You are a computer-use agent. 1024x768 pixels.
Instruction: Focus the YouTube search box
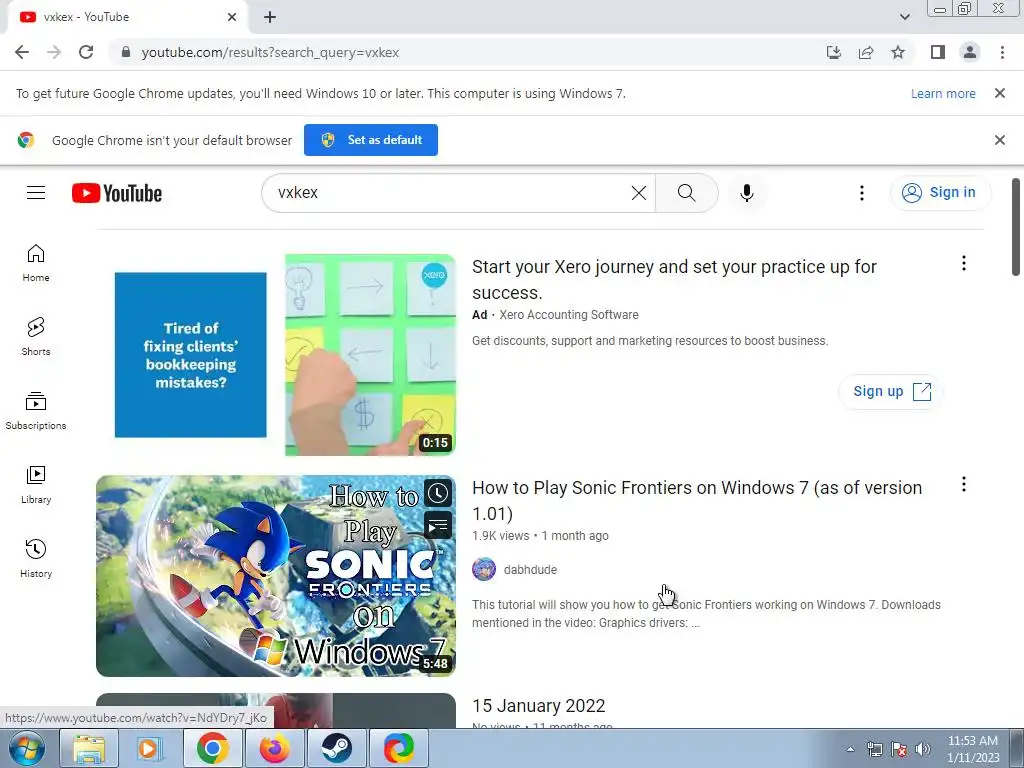(x=451, y=193)
